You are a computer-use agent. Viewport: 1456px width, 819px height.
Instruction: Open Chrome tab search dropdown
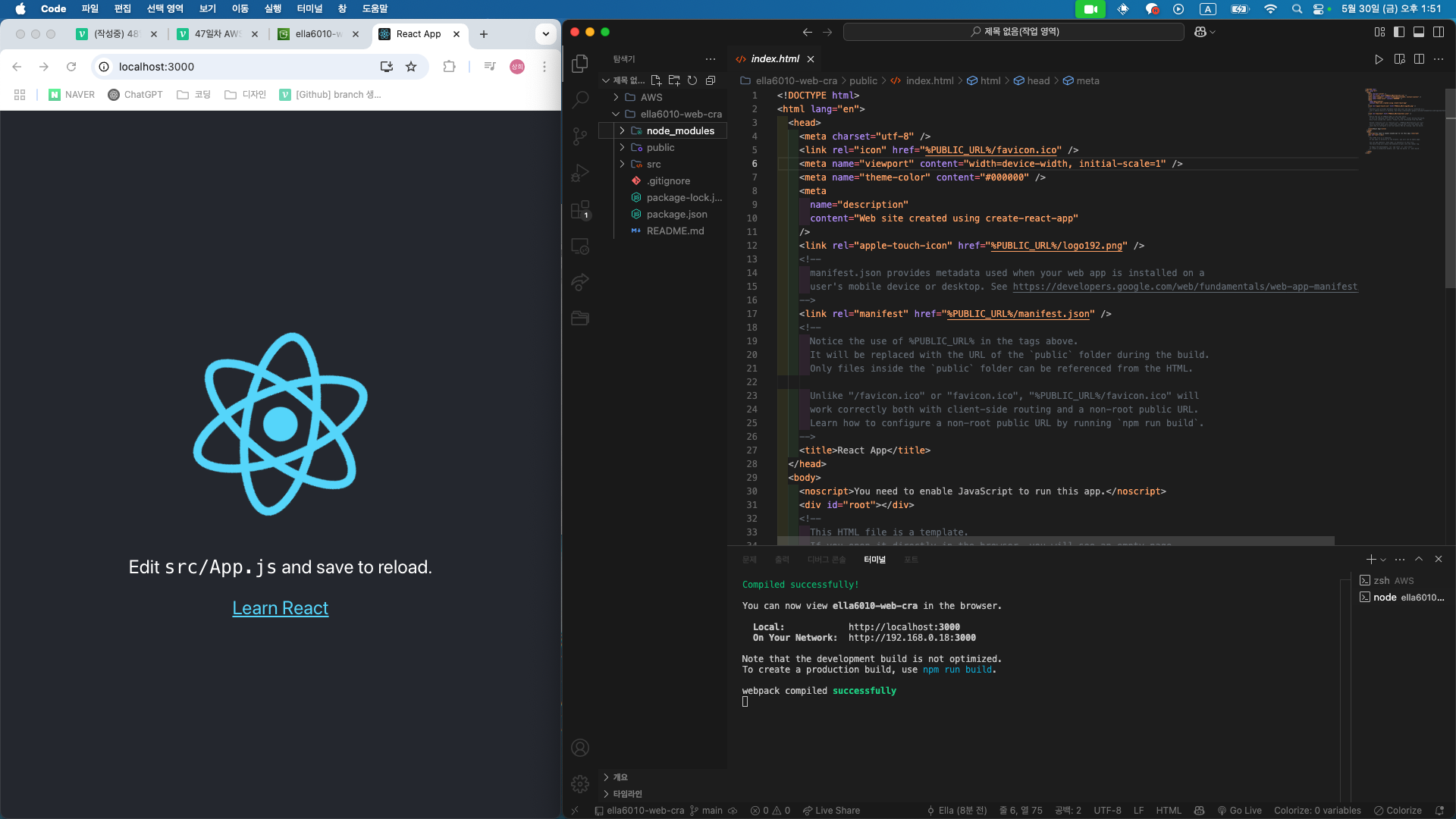[x=546, y=34]
